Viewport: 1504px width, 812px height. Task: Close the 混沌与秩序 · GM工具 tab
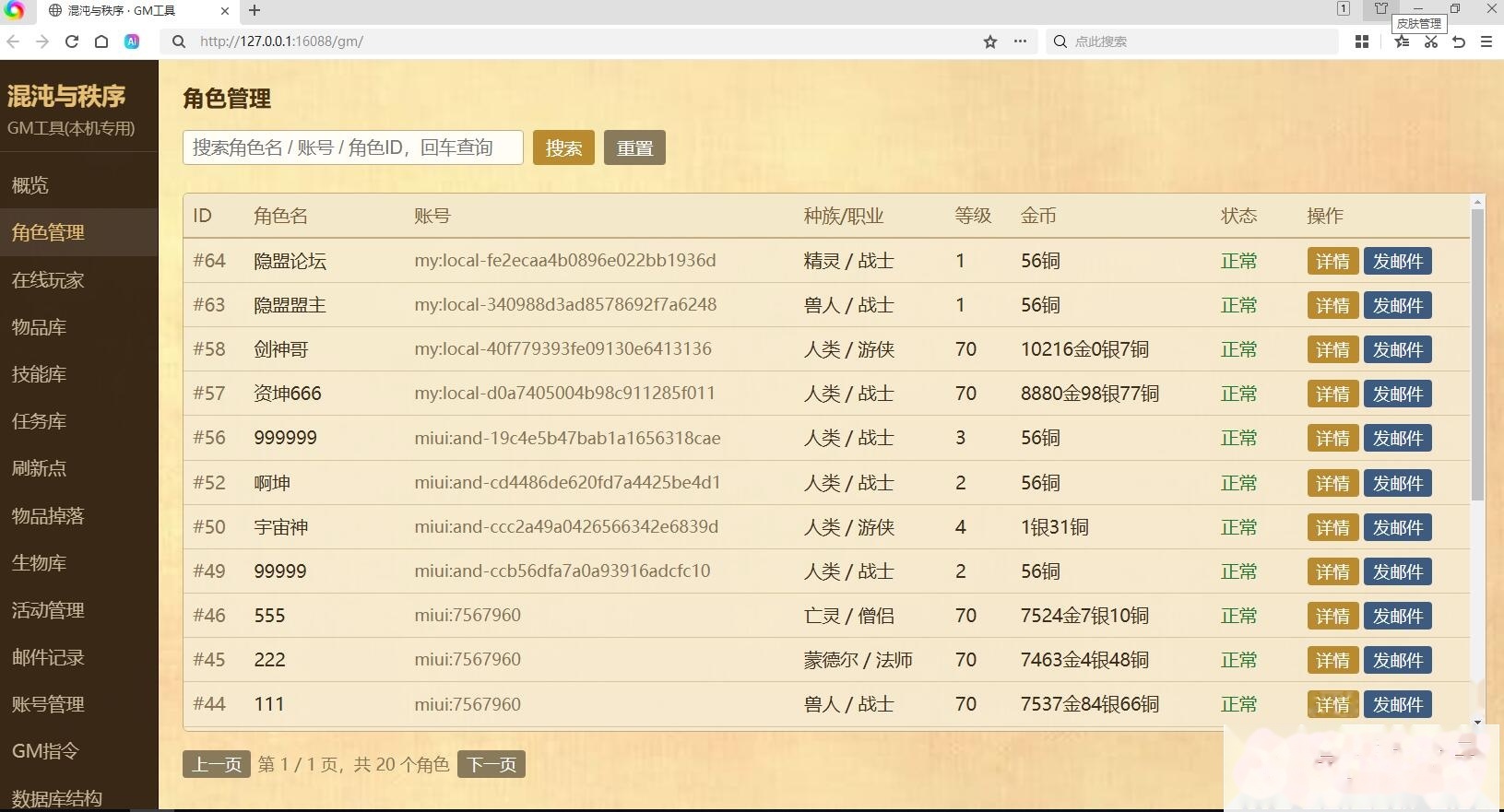(225, 11)
